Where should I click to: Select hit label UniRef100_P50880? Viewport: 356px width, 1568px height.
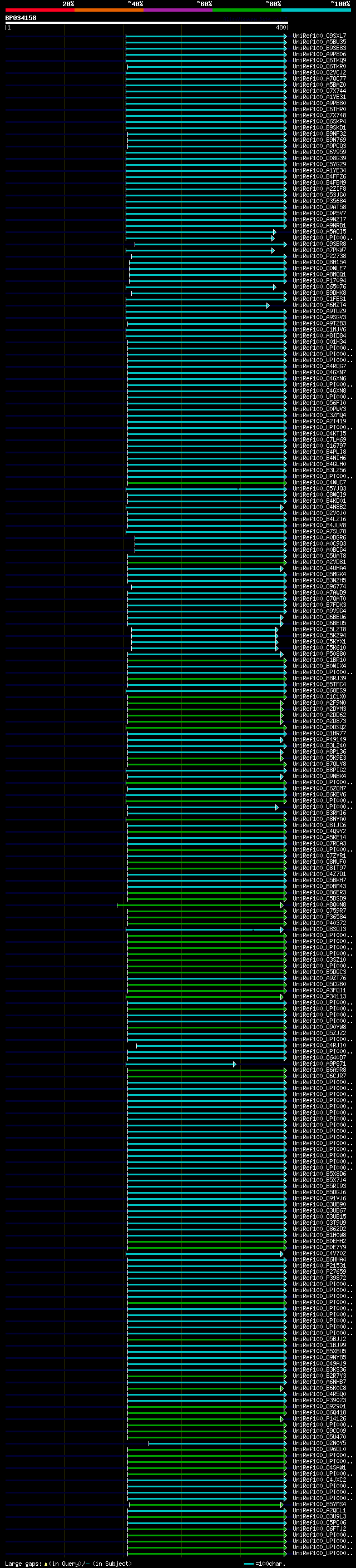(319, 654)
